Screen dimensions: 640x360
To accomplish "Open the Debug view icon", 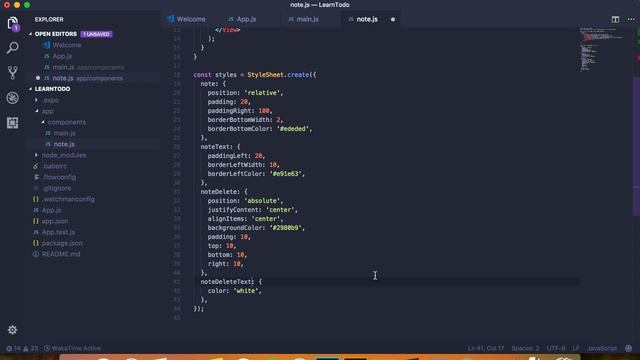I will 13,98.
